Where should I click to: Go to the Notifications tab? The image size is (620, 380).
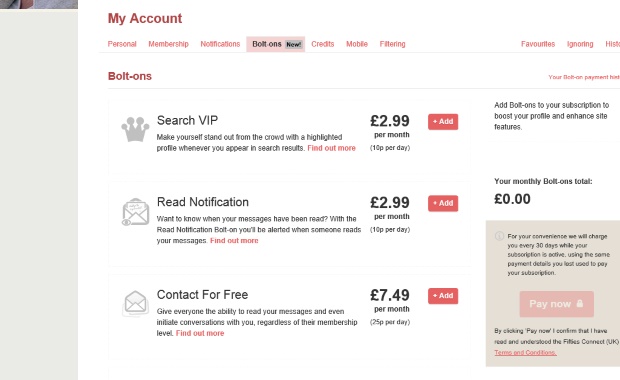point(220,44)
